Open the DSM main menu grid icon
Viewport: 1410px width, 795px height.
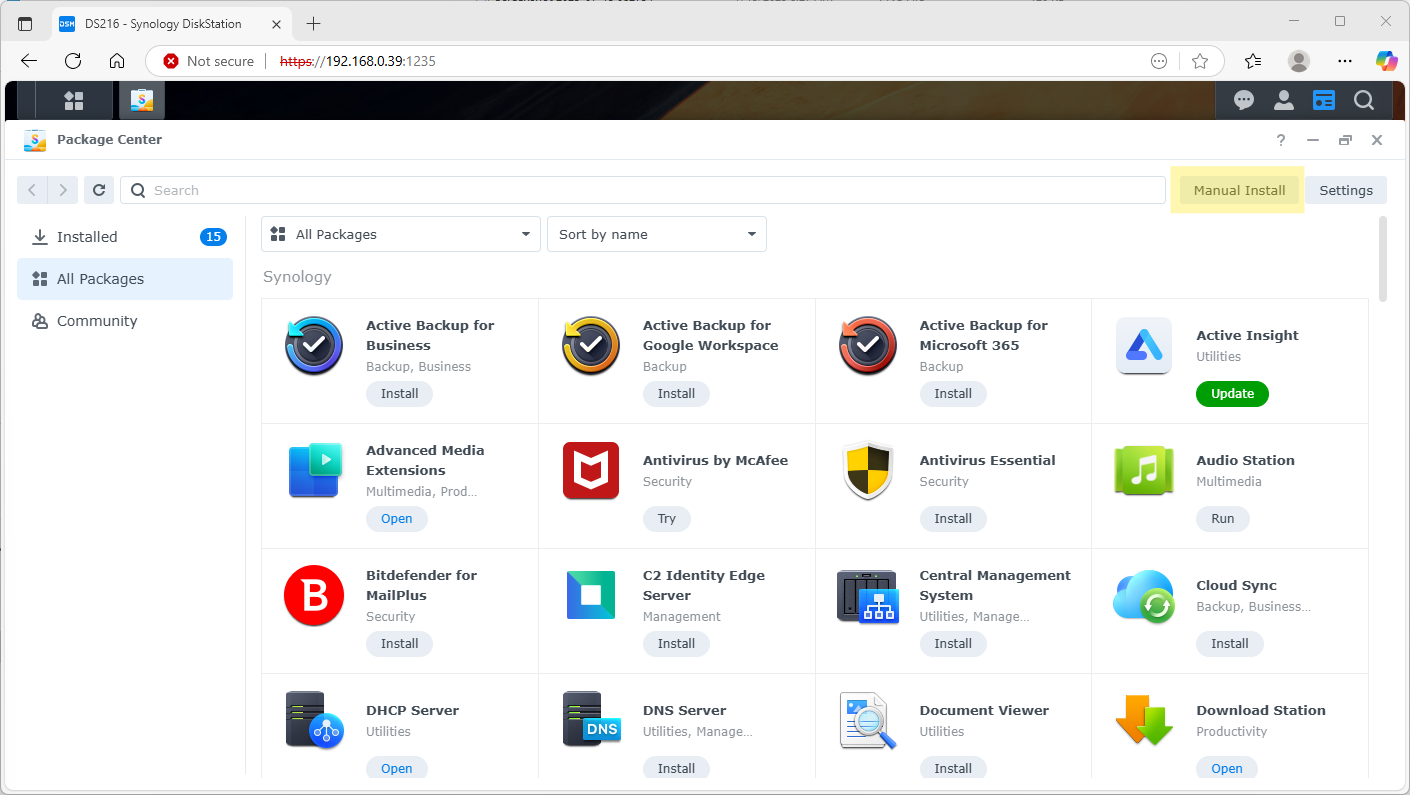(74, 100)
